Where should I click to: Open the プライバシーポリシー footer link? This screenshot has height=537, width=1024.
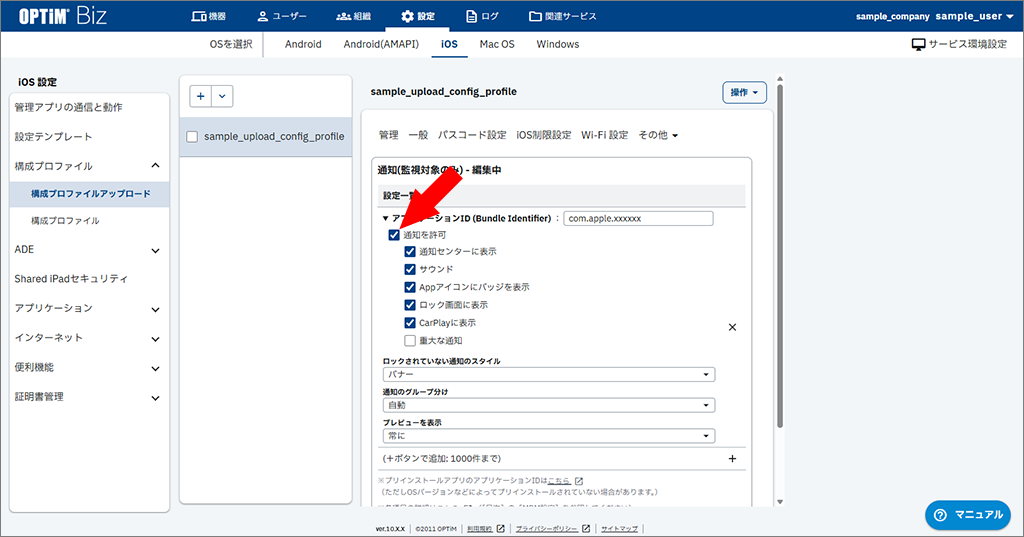pos(547,529)
